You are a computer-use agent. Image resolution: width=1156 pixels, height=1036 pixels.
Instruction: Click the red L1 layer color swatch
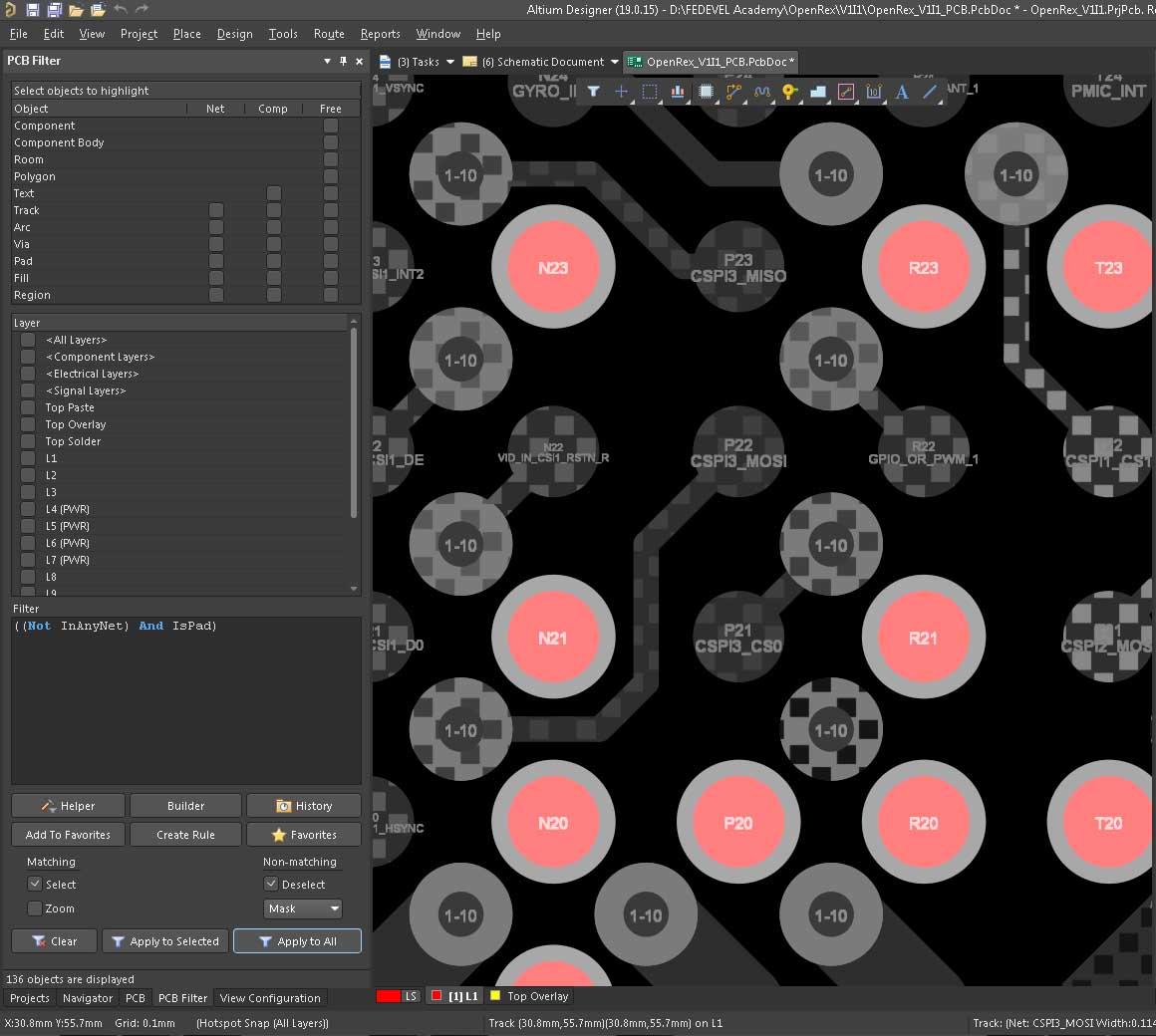click(x=436, y=996)
